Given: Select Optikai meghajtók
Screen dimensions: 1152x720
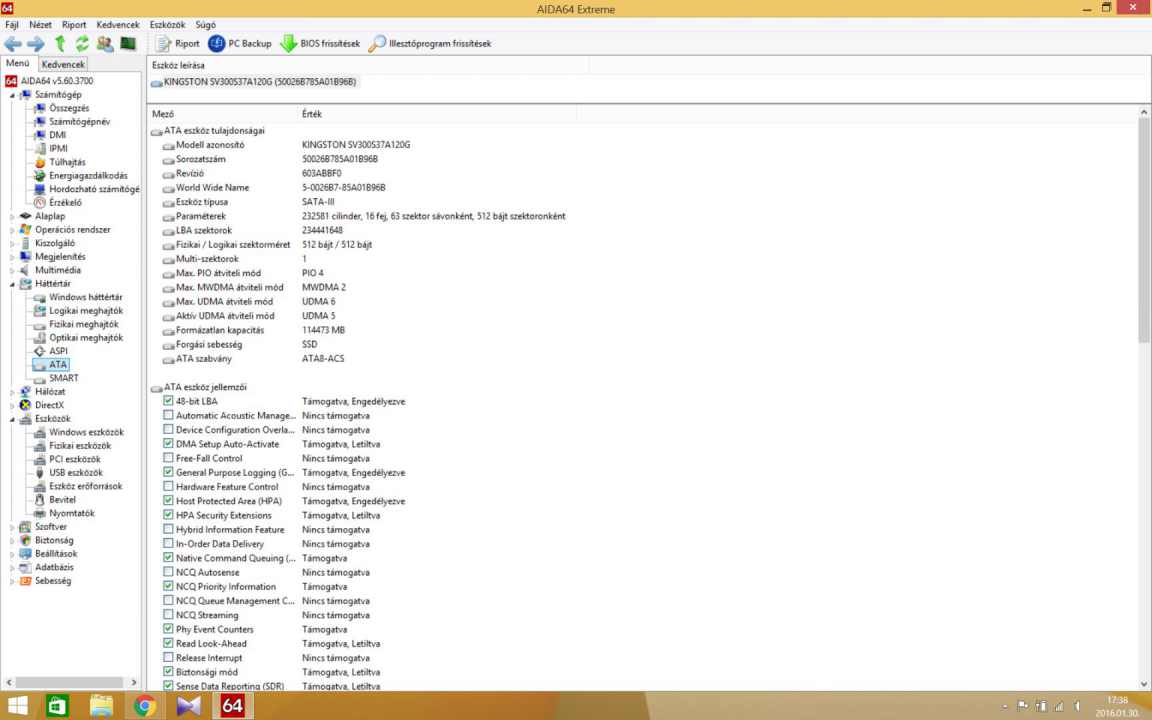Looking at the screenshot, I should tap(85, 338).
